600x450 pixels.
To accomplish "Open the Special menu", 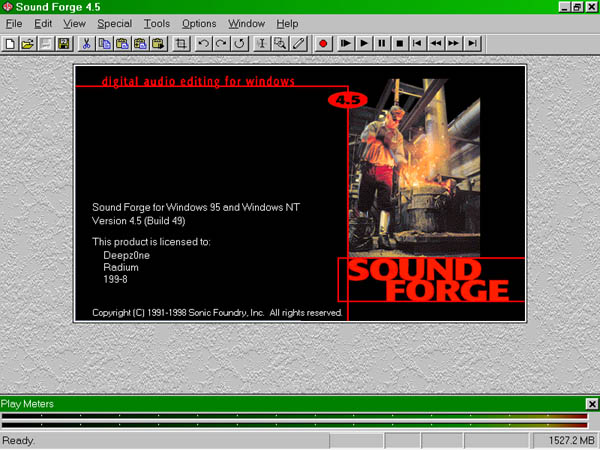I will tap(115, 24).
